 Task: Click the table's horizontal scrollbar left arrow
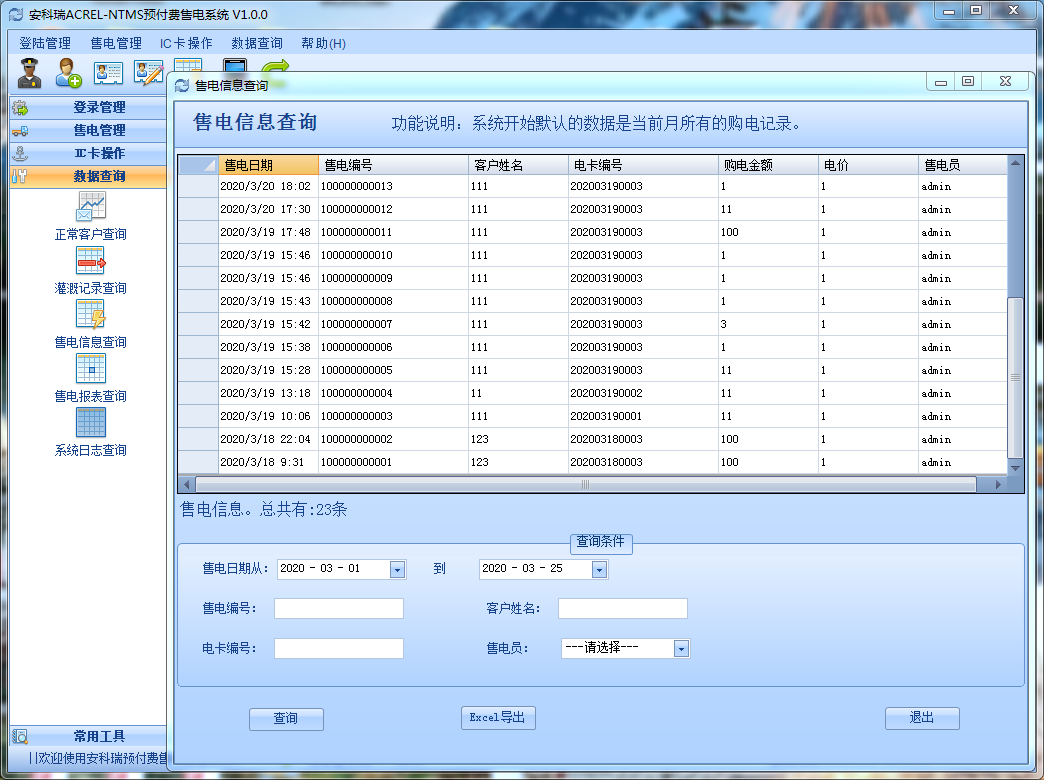pyautogui.click(x=186, y=484)
